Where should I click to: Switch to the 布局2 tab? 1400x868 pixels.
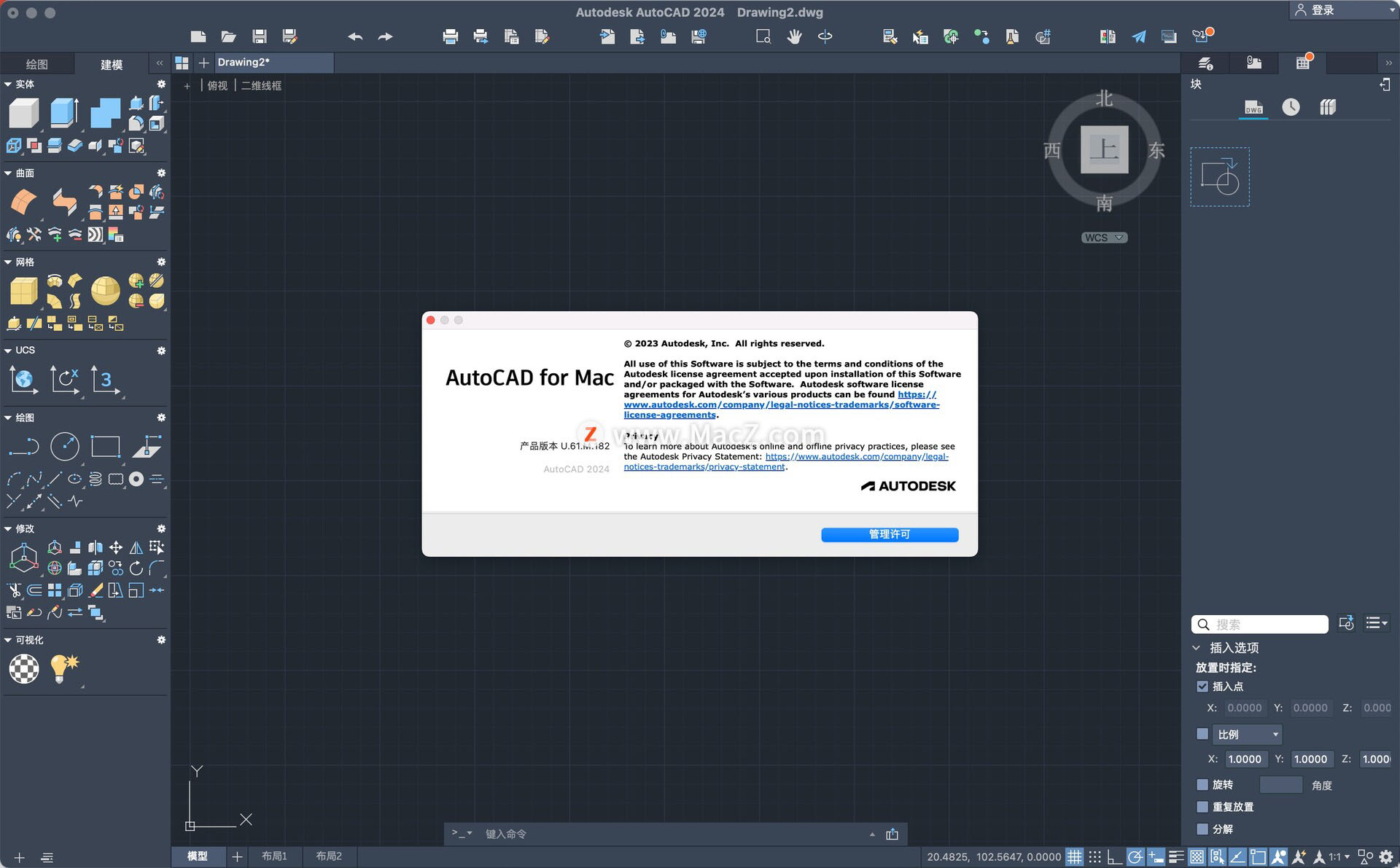(x=329, y=856)
